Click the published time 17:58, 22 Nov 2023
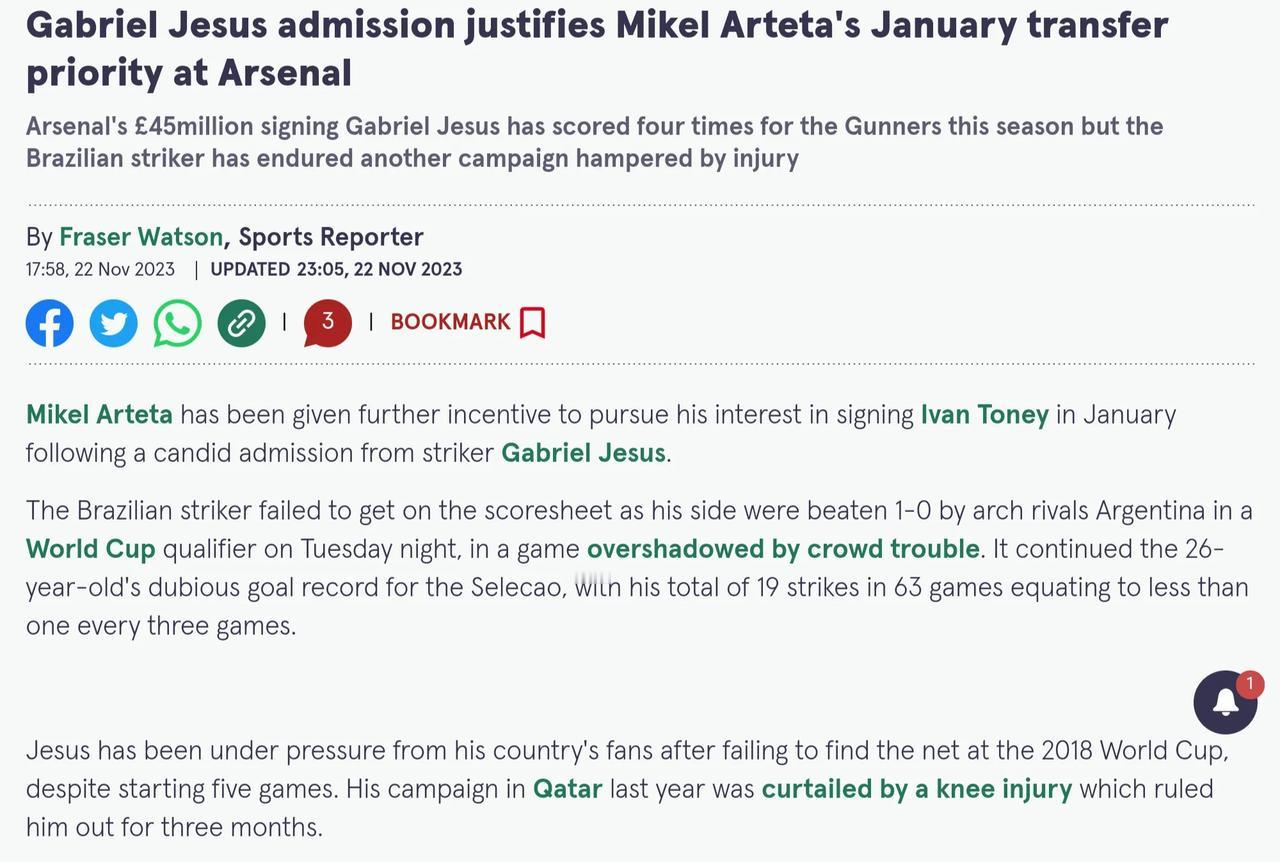The width and height of the screenshot is (1280, 862). click(100, 269)
